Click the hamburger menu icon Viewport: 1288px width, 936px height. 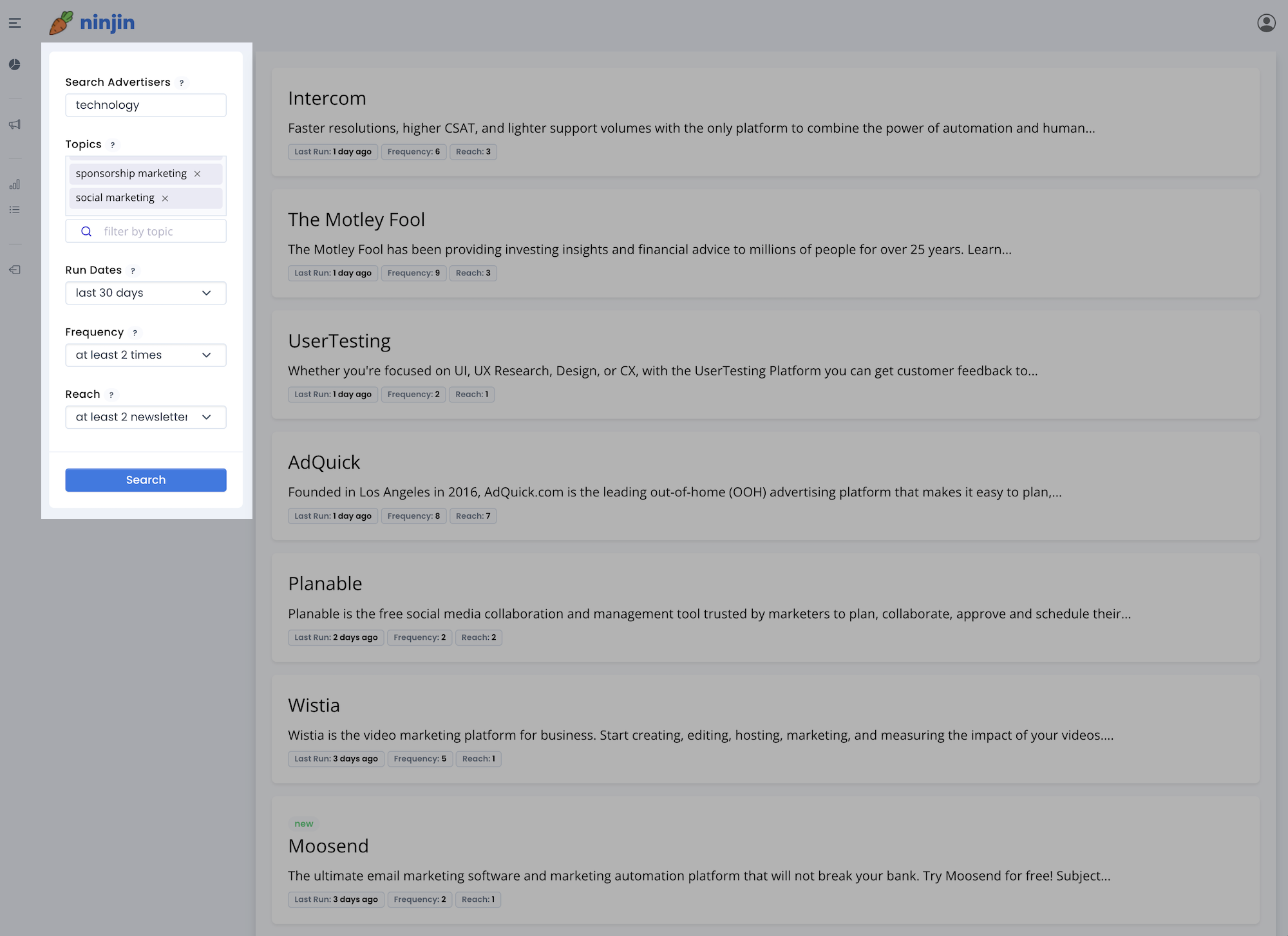pyautogui.click(x=15, y=22)
